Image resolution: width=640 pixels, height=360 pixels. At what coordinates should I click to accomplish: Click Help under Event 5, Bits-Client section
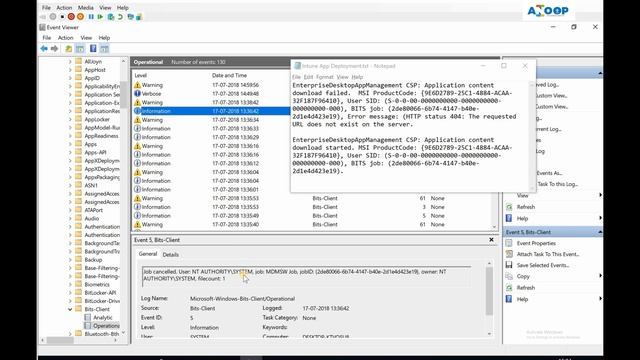pos(522,299)
